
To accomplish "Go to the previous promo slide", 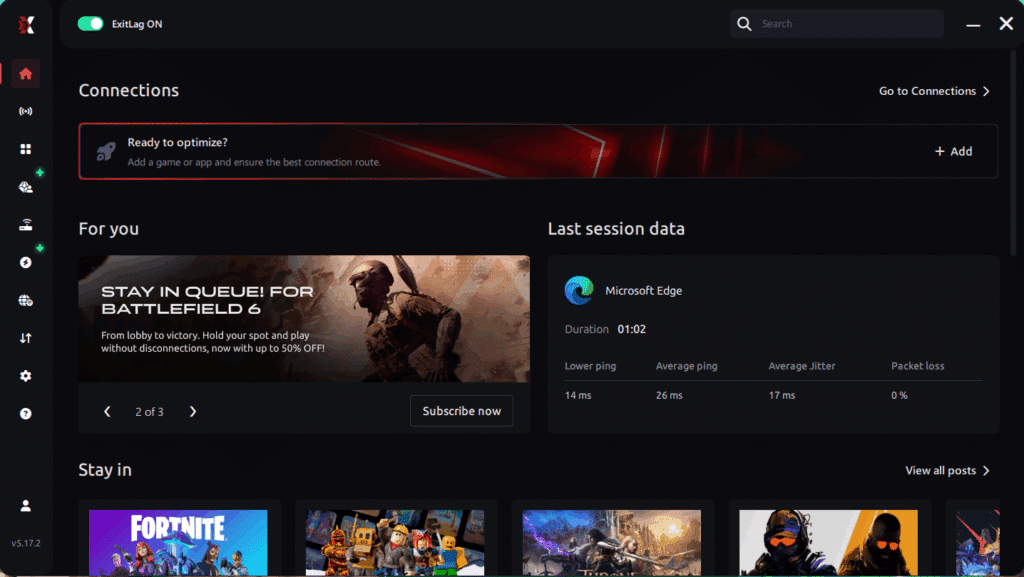I will [107, 412].
